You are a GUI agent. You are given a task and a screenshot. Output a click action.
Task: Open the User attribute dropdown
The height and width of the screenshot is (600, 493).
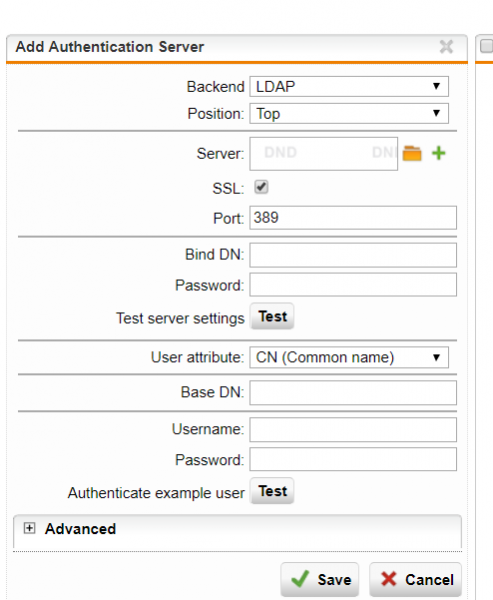[349, 357]
